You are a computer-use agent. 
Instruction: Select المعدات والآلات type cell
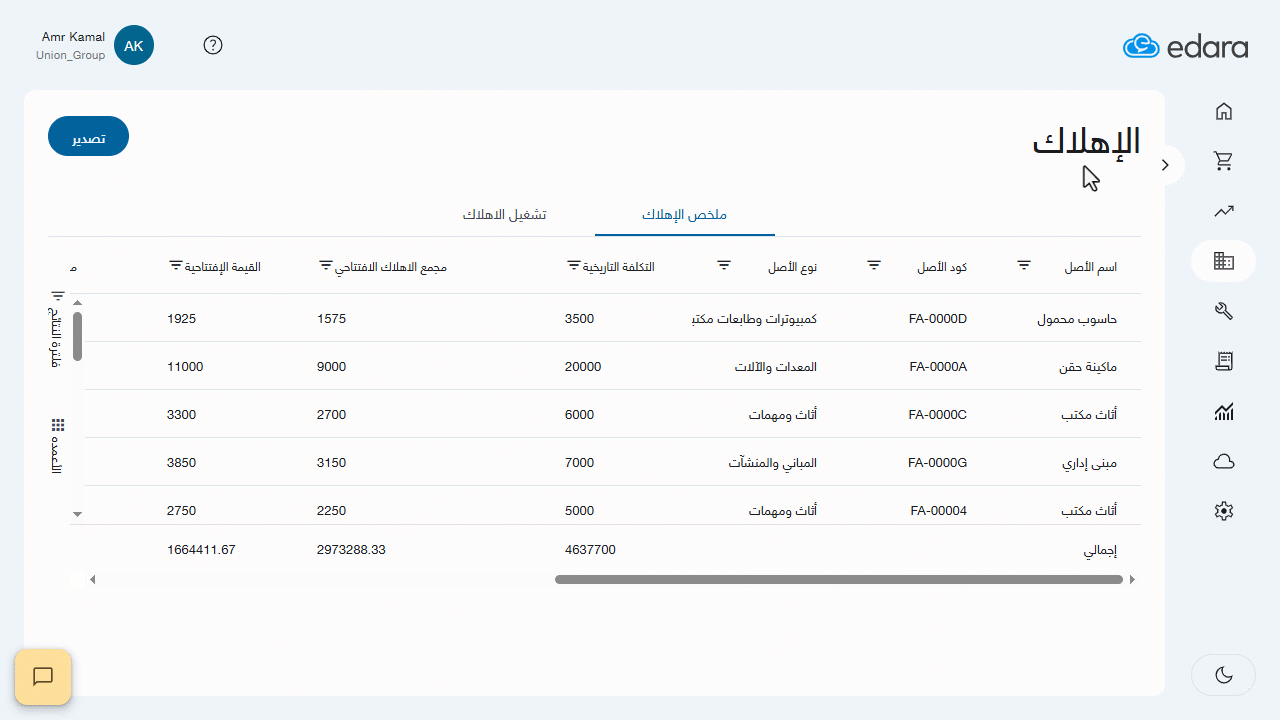point(776,367)
